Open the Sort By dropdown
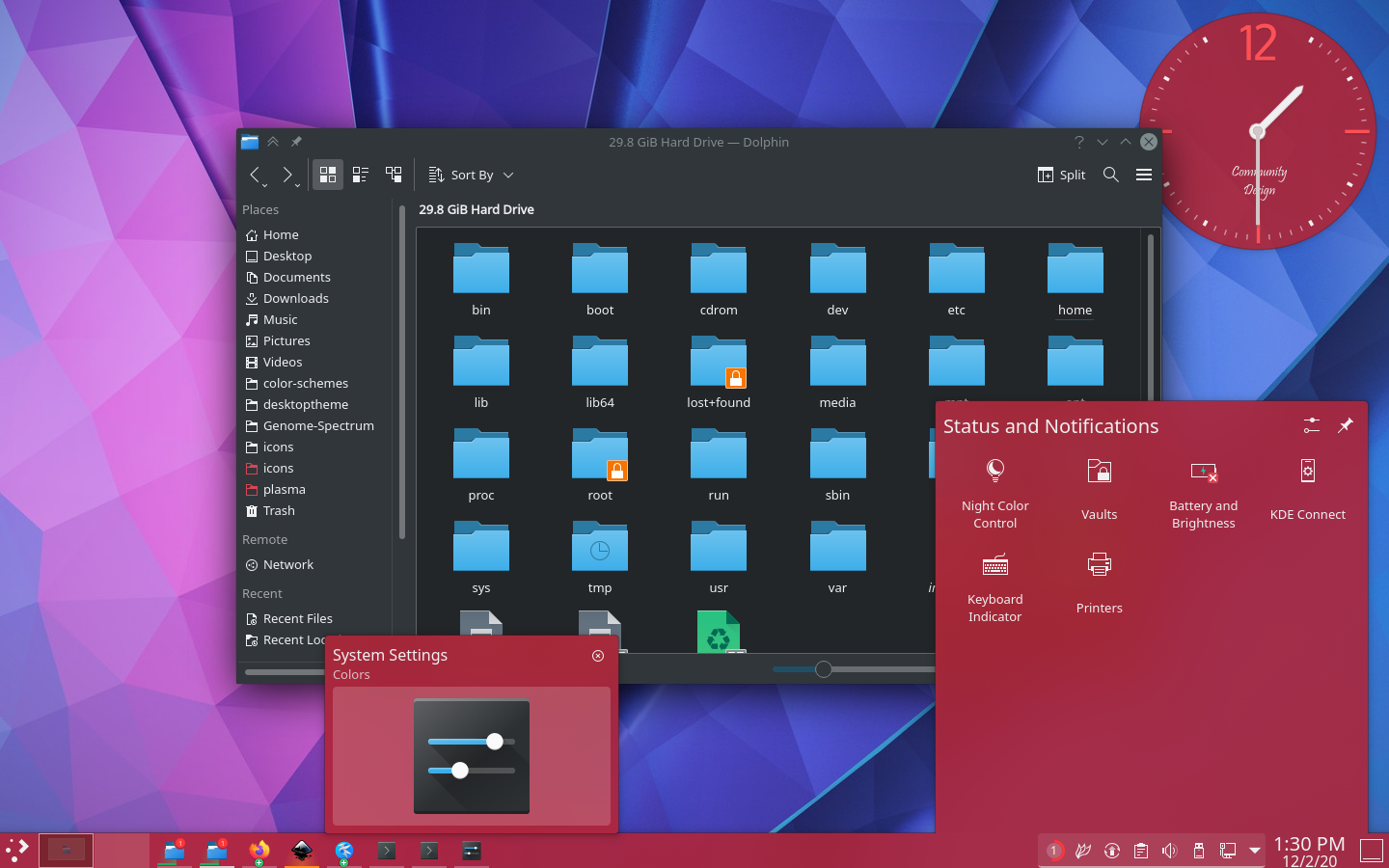 pyautogui.click(x=471, y=175)
